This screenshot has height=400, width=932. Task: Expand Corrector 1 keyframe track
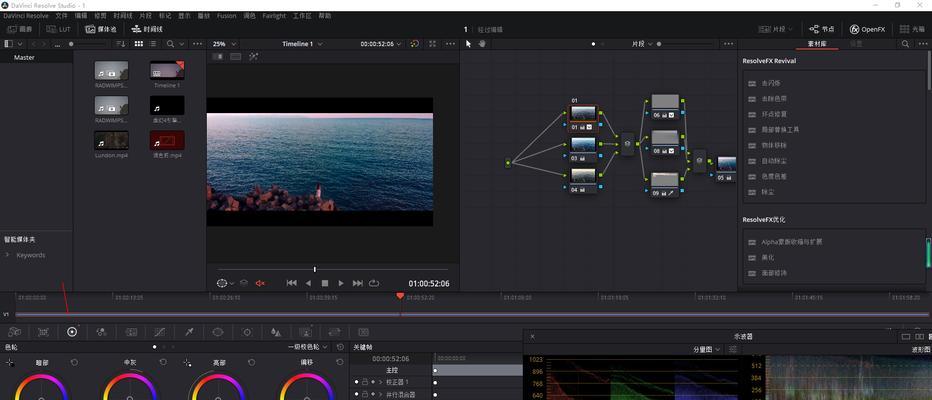click(380, 382)
